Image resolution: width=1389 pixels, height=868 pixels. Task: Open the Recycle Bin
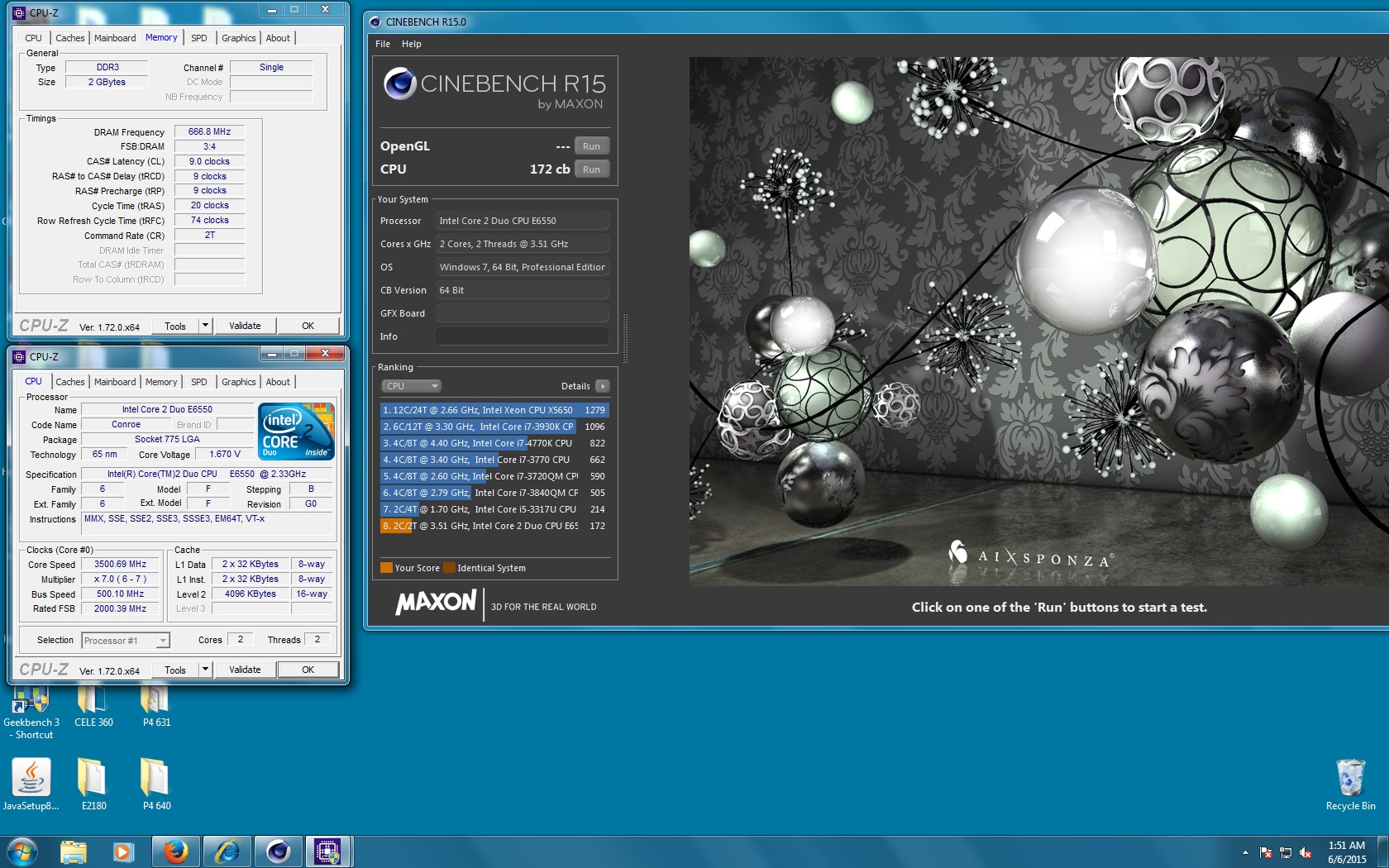[1350, 785]
